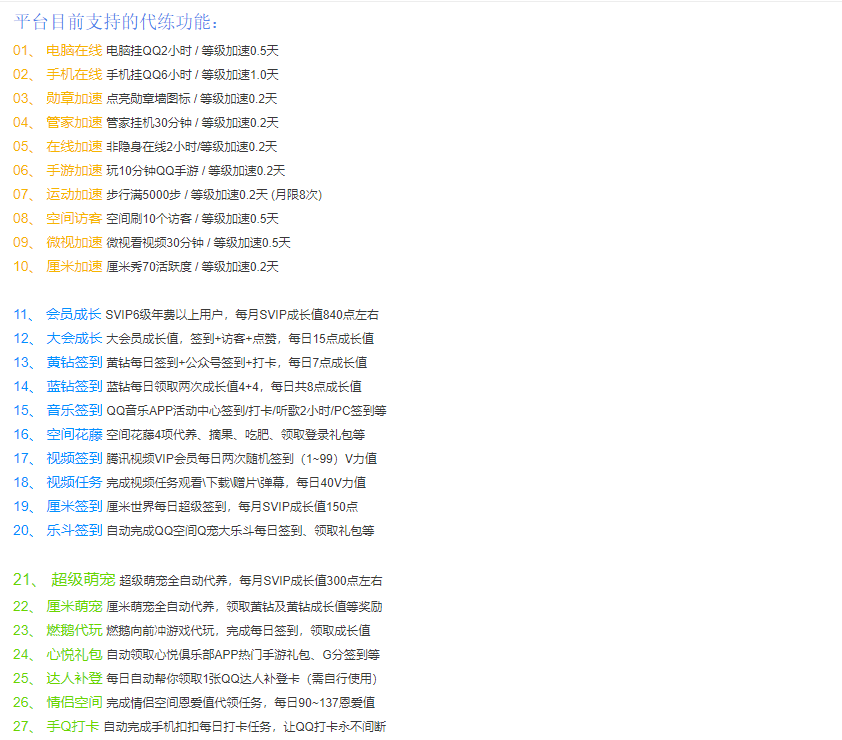Click the label 厘米签到
Image resolution: width=842 pixels, height=740 pixels.
point(74,506)
